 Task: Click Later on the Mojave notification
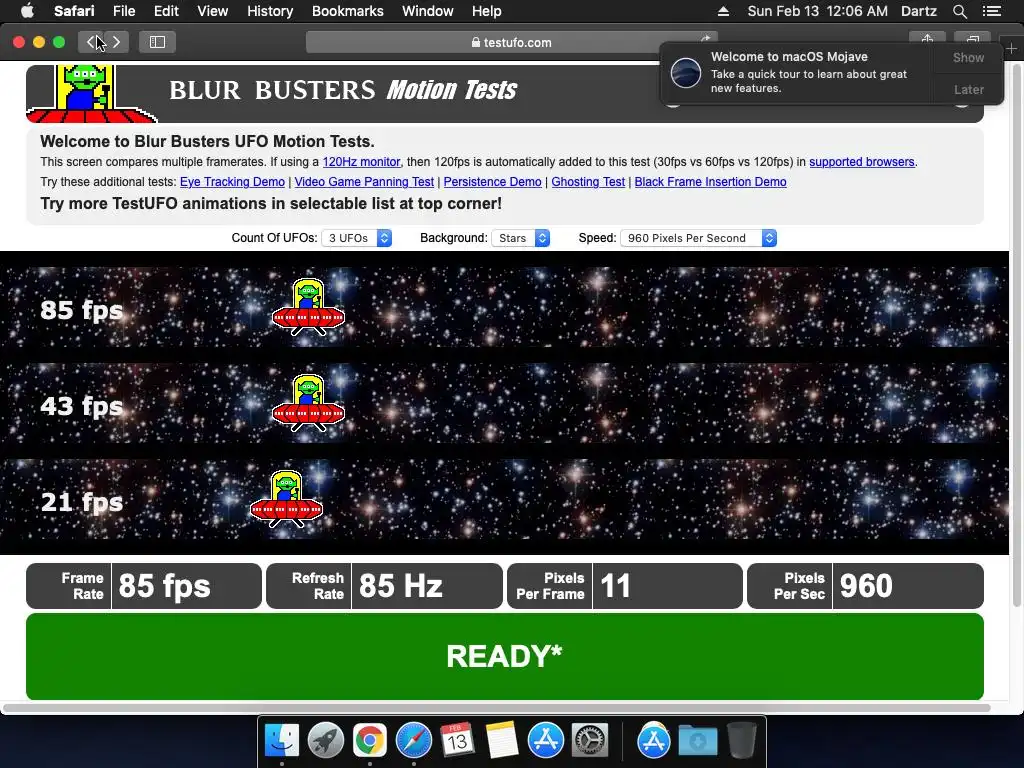[x=968, y=89]
